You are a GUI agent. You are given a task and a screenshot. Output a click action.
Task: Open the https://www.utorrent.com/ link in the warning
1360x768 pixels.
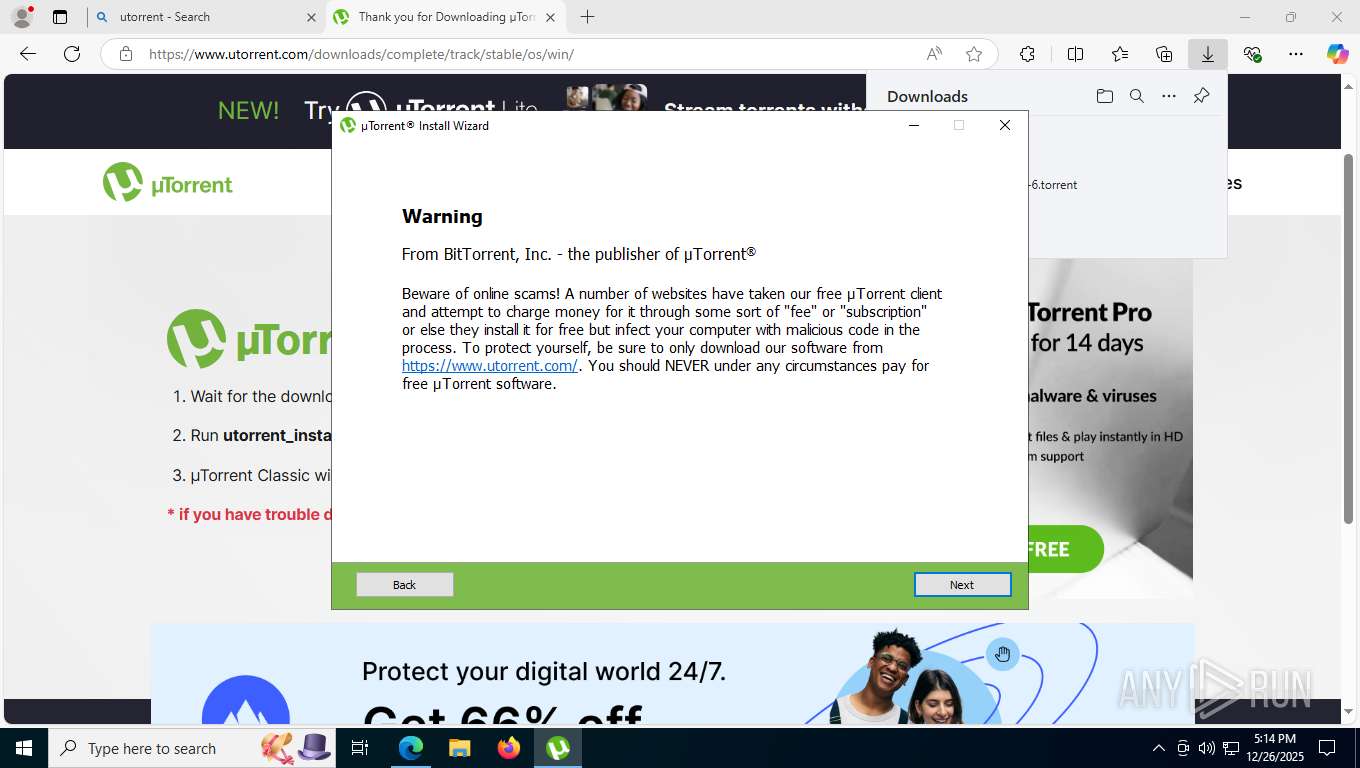(490, 366)
